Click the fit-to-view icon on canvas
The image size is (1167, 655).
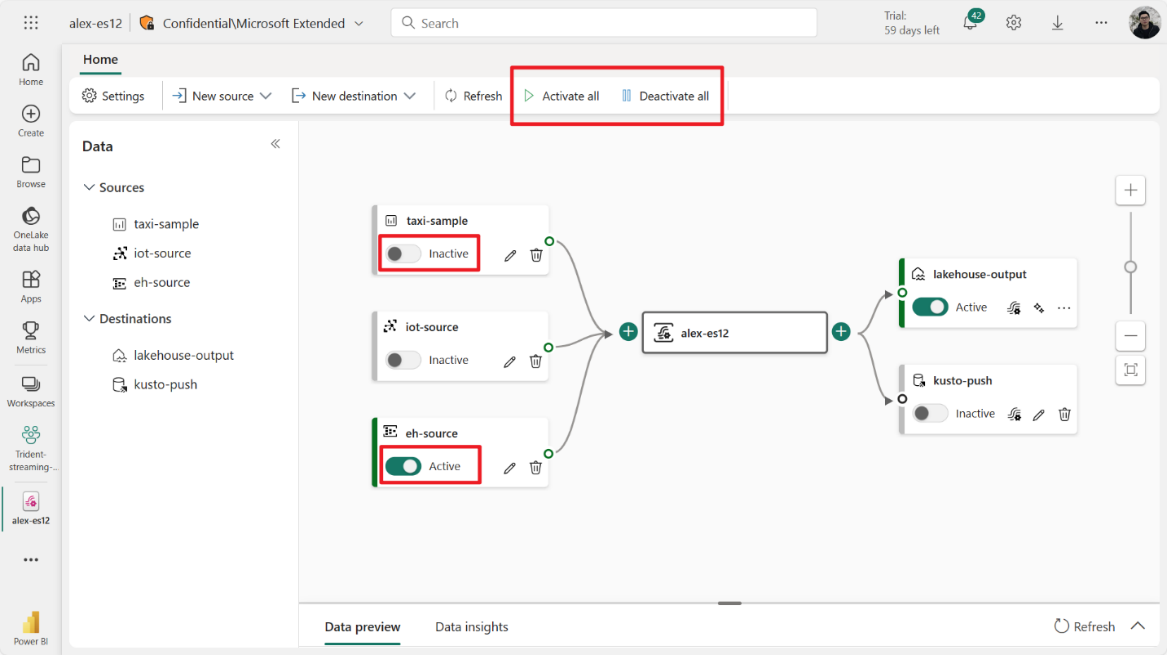[1130, 370]
